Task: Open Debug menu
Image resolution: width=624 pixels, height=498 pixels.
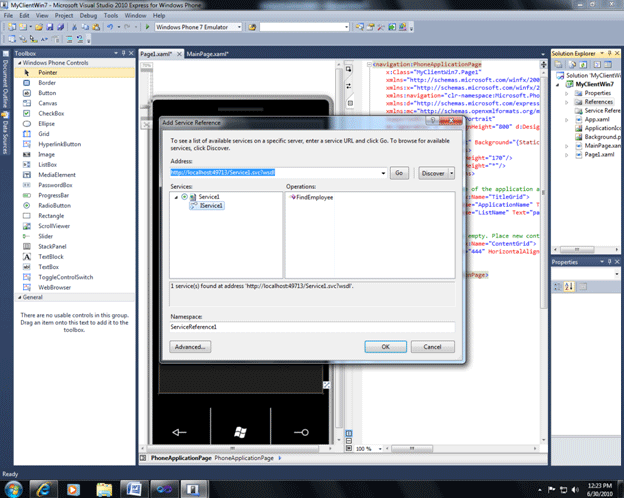Action: point(88,16)
